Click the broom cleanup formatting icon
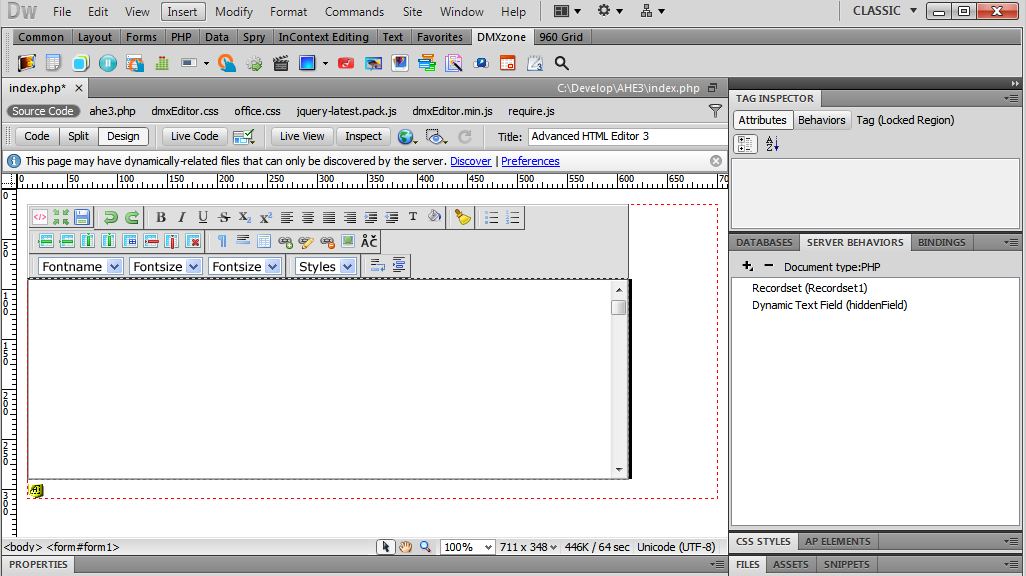 point(463,217)
